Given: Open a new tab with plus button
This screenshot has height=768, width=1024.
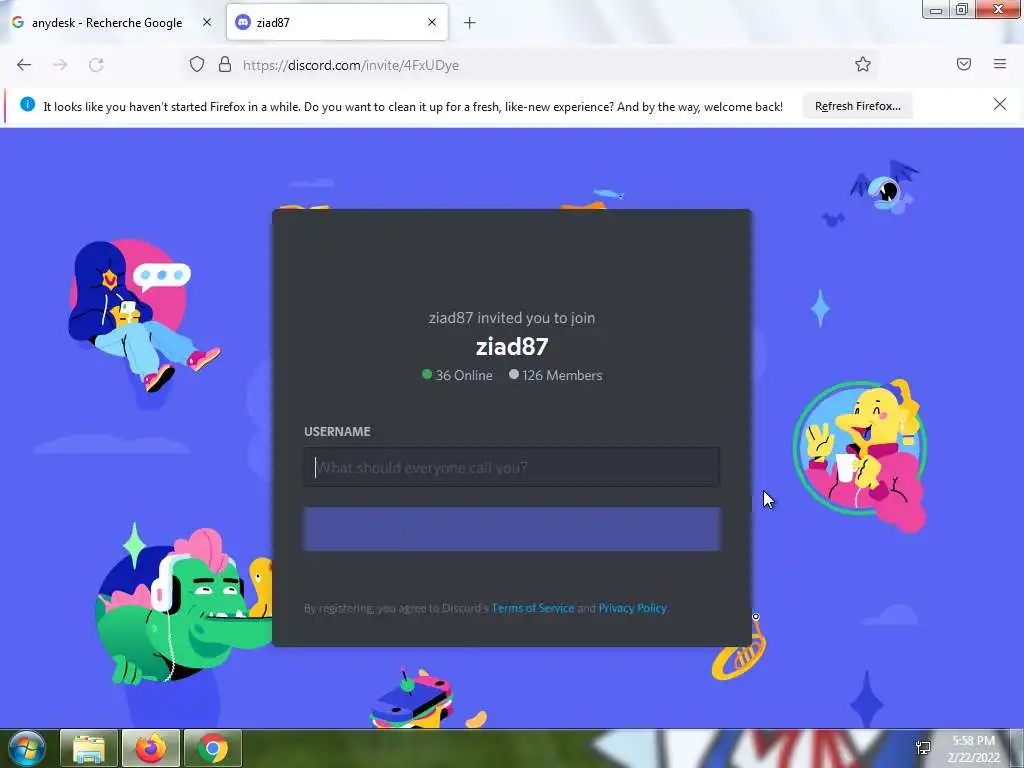Looking at the screenshot, I should [470, 23].
